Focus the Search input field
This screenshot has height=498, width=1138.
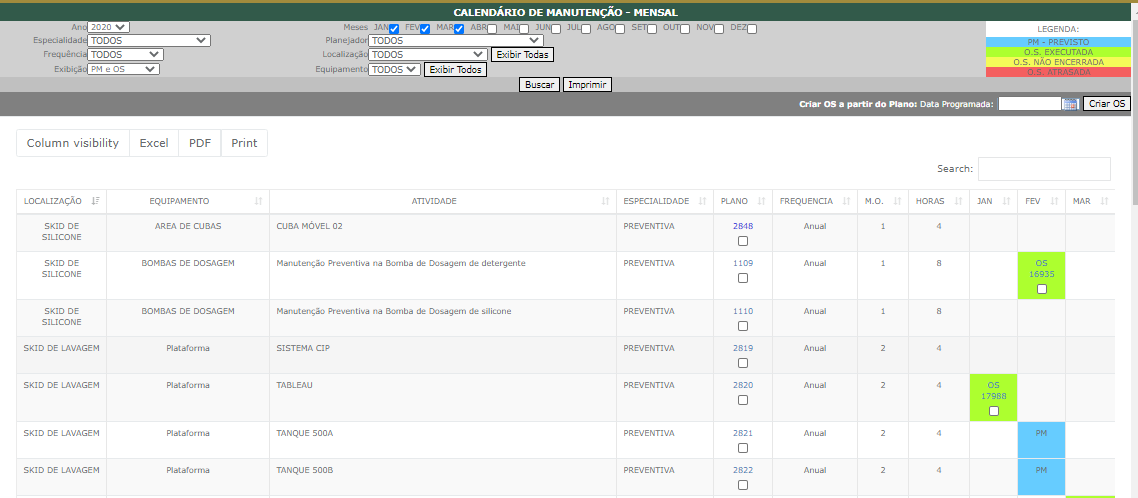tap(1044, 169)
